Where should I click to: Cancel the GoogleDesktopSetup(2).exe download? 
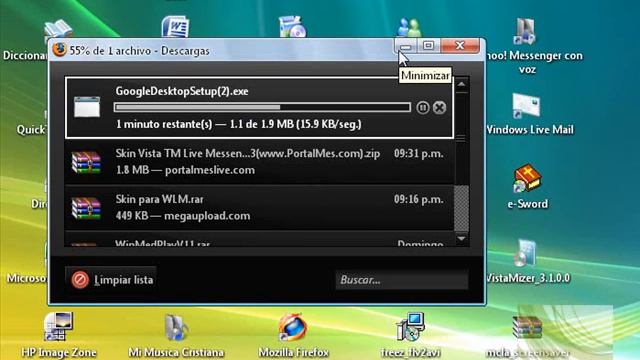pos(439,107)
